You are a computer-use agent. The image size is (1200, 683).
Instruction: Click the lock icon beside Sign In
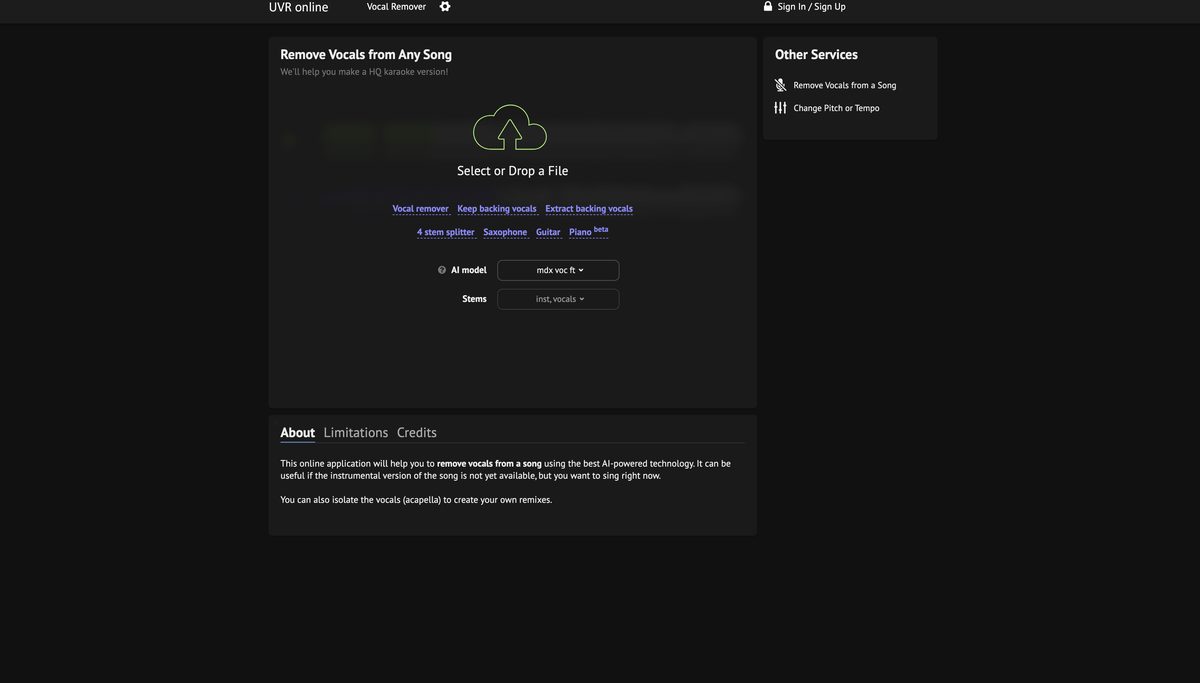[768, 7]
